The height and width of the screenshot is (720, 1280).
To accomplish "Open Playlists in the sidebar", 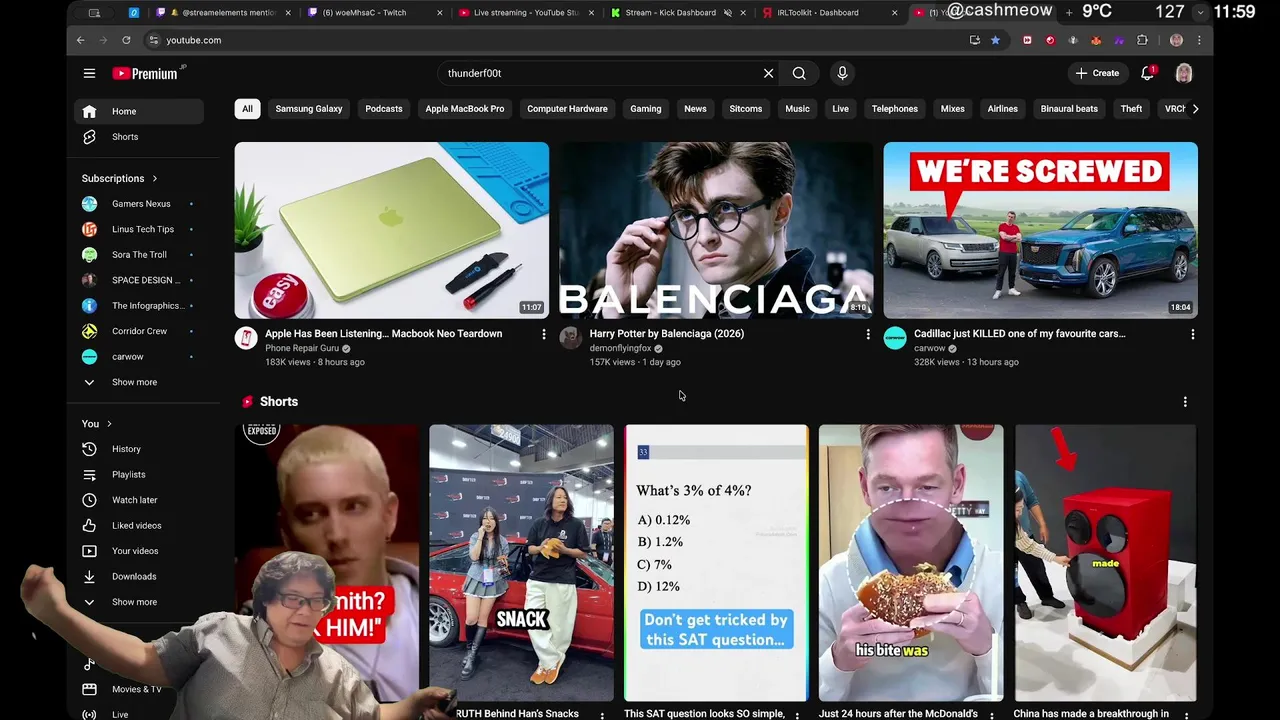I will click(139, 475).
